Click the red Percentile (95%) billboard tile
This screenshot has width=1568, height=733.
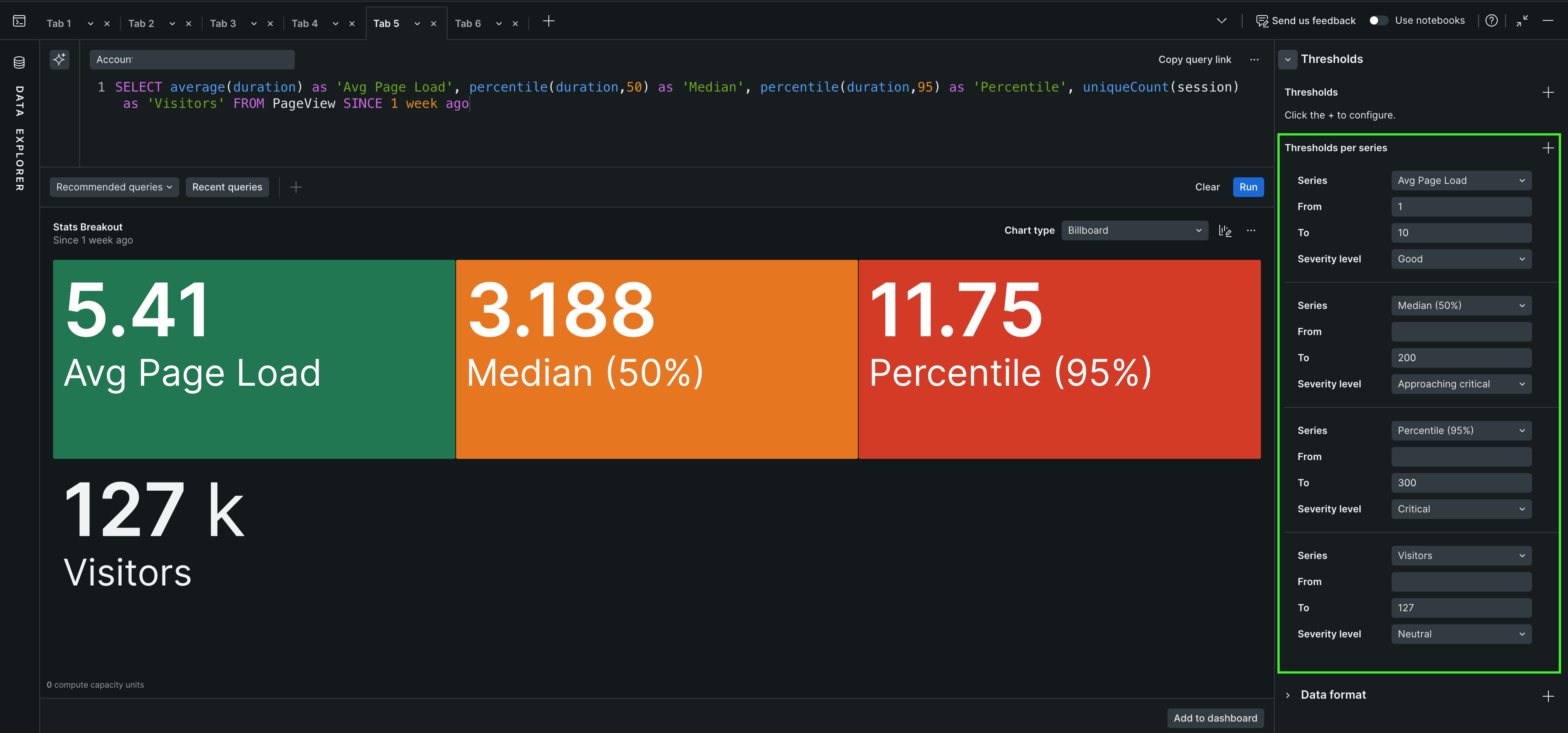[x=1058, y=360]
